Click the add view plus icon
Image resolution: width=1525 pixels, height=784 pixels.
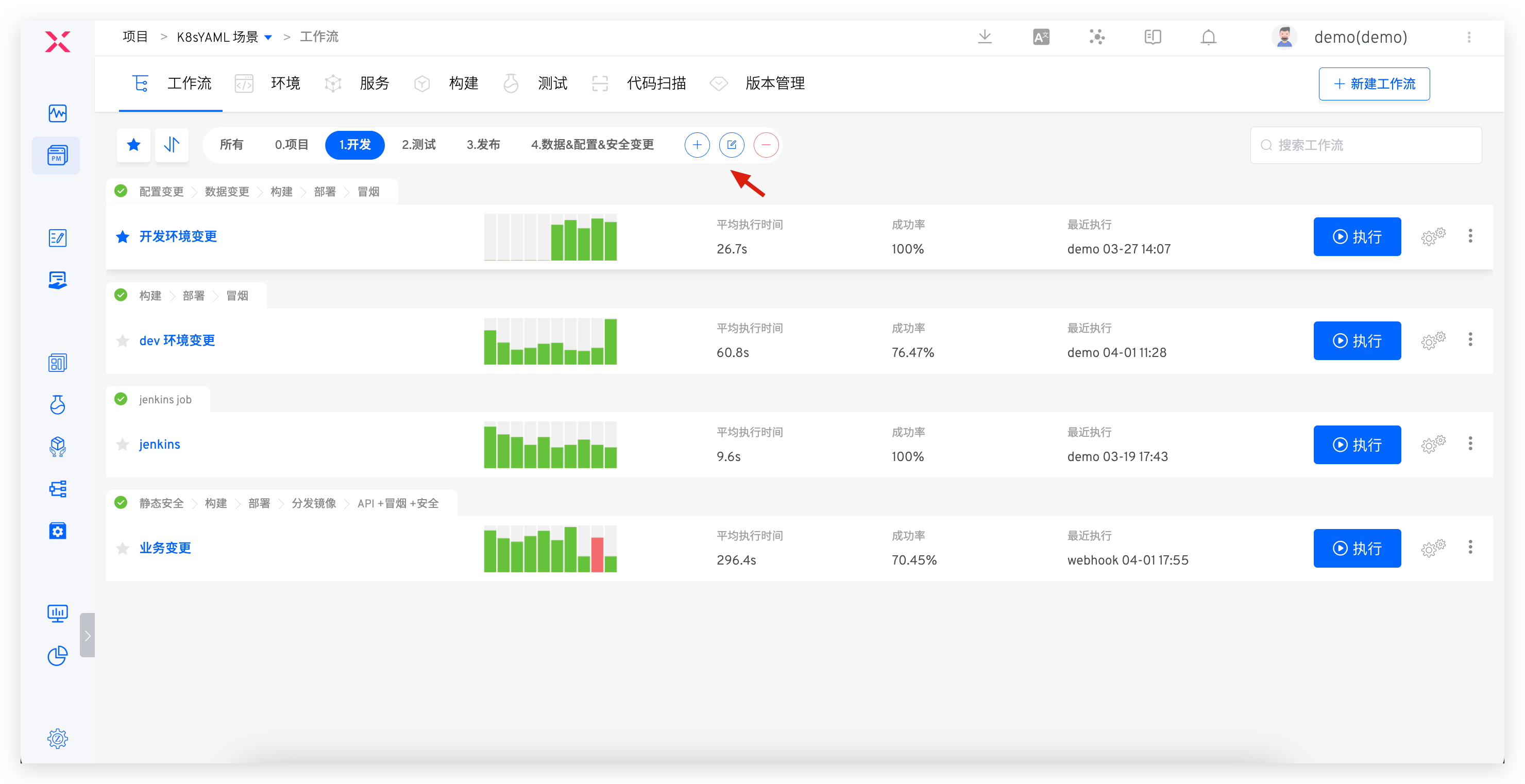pyautogui.click(x=697, y=145)
